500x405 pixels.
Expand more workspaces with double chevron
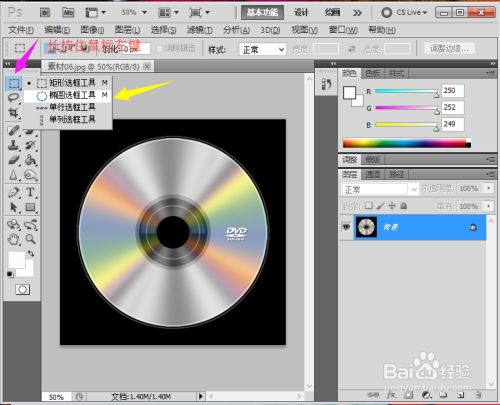click(x=357, y=13)
